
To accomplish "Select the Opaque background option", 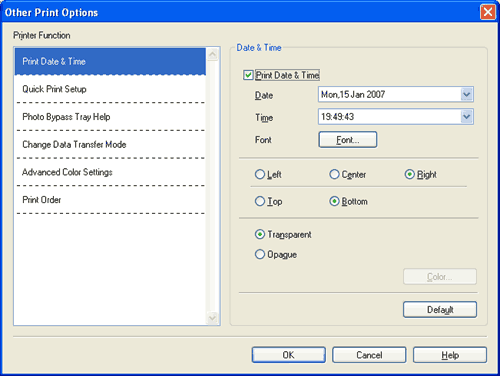I will (260, 255).
